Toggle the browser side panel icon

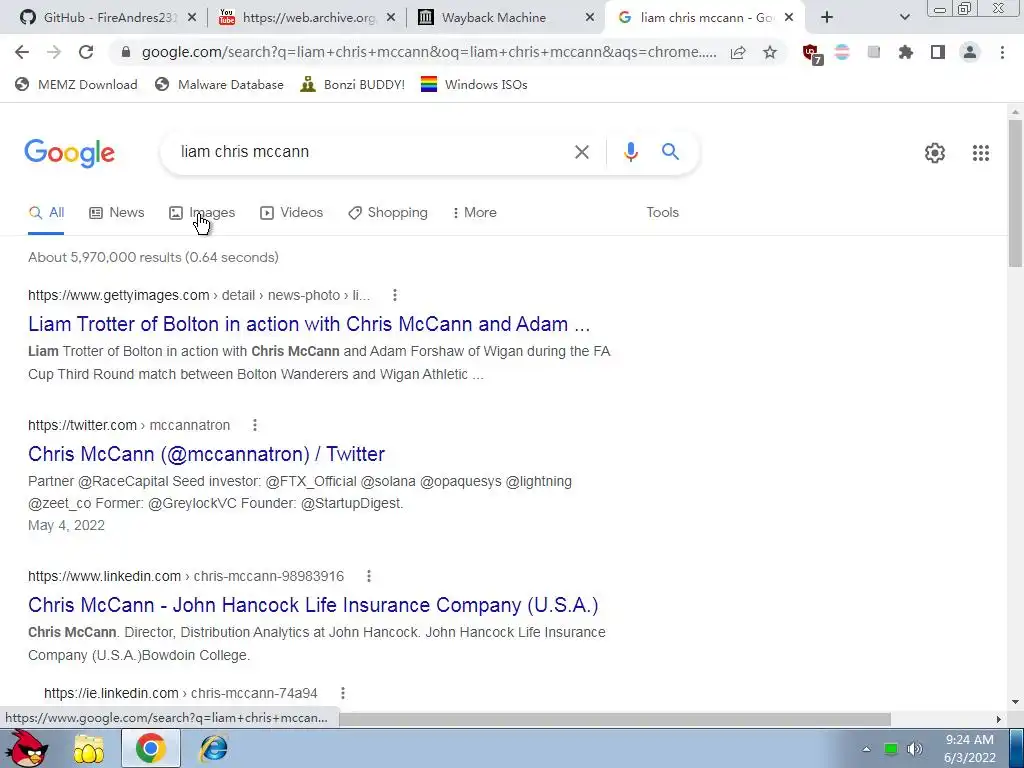coord(938,52)
